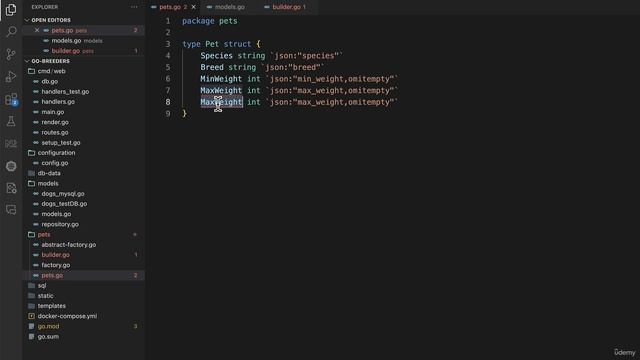Open routes.go file

pyautogui.click(x=55, y=132)
